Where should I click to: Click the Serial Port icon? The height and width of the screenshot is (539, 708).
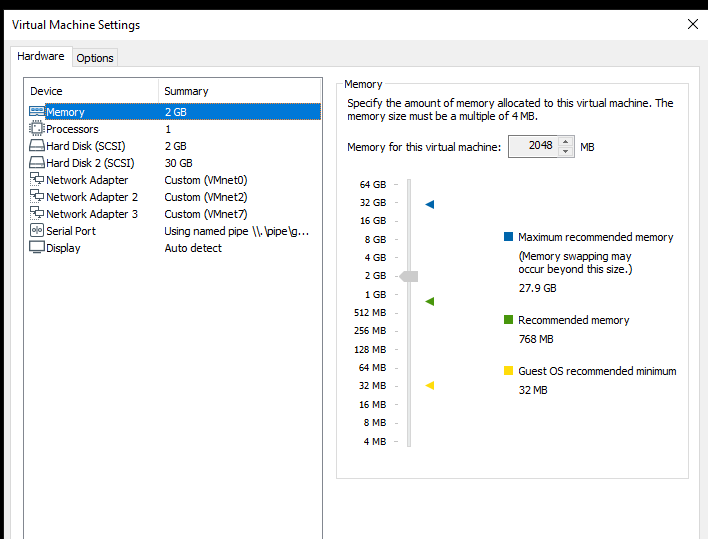[x=37, y=231]
